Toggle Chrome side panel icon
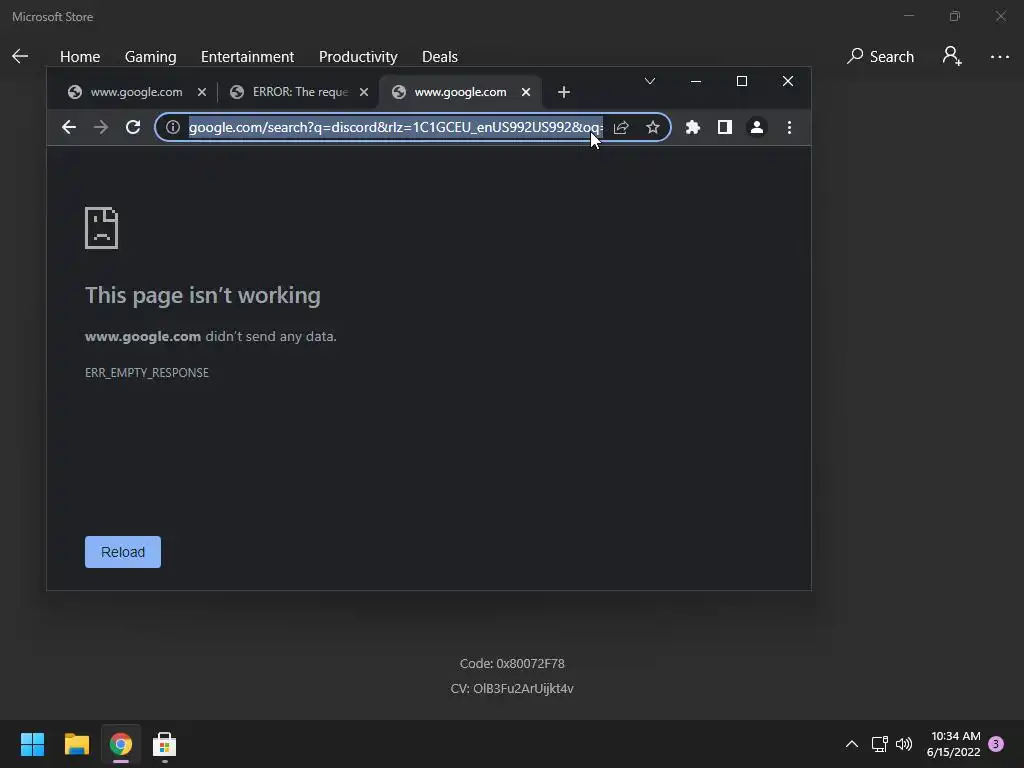1024x768 pixels. click(725, 127)
